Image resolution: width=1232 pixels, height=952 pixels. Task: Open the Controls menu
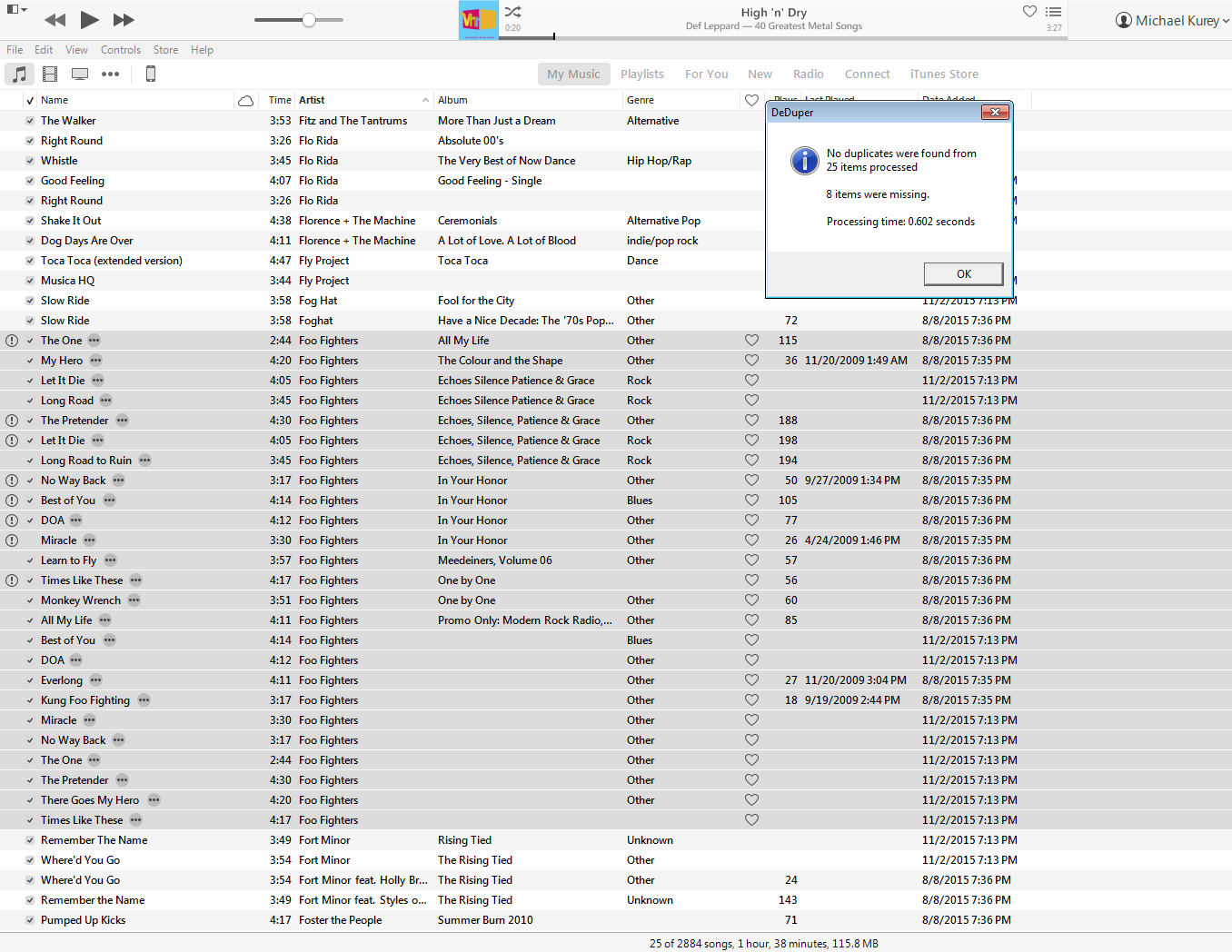pyautogui.click(x=121, y=50)
